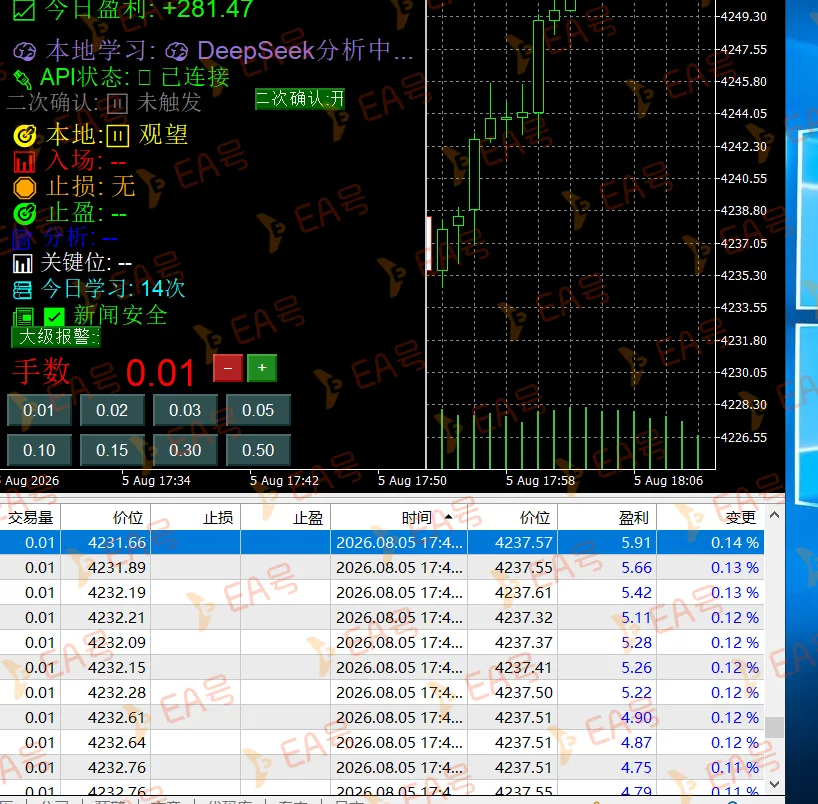Click the 5 Aug 17:50 time axis label
Screen dimensions: 818x804
(412, 481)
